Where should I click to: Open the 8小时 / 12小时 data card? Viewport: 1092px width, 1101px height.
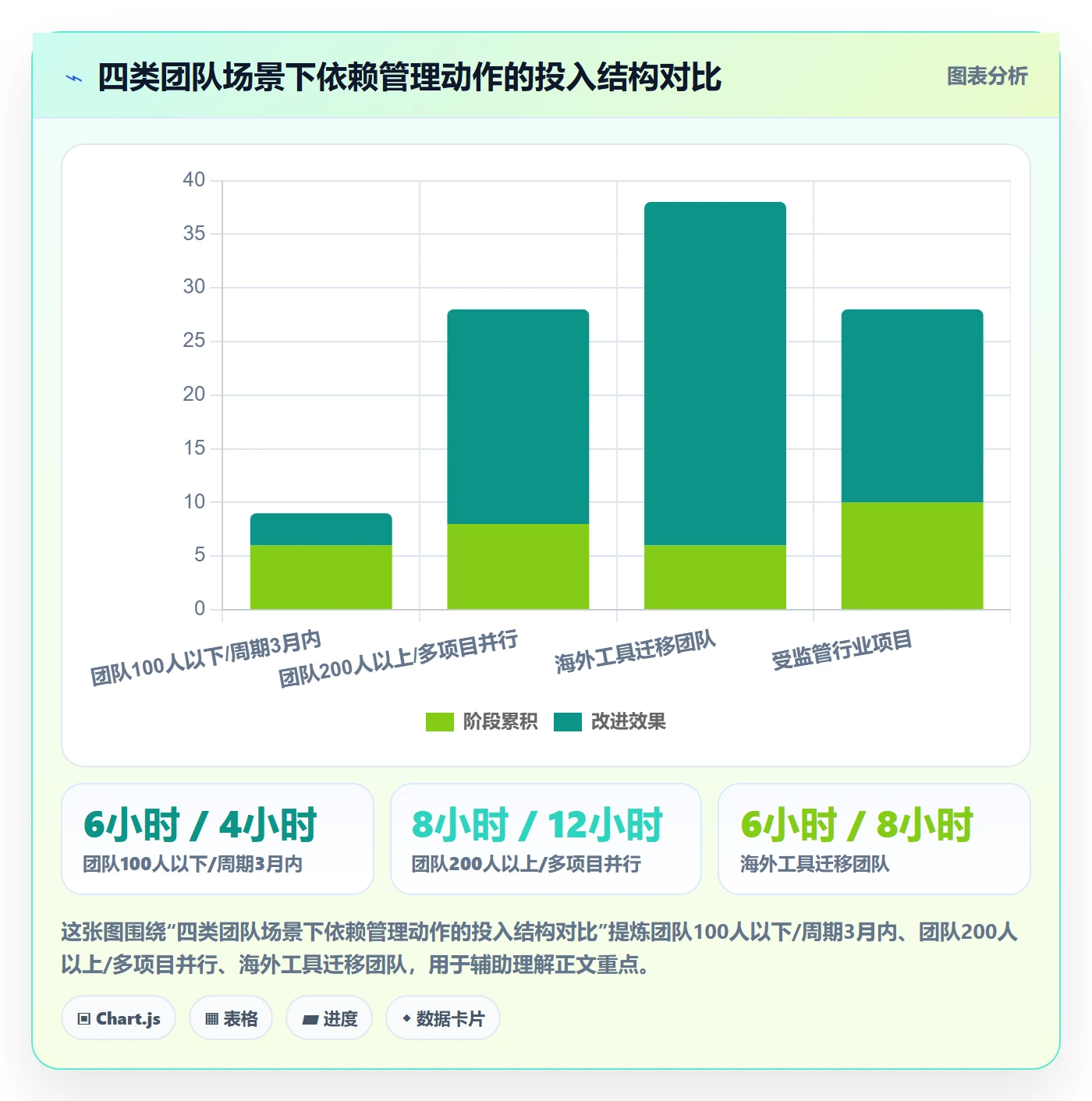[x=546, y=839]
